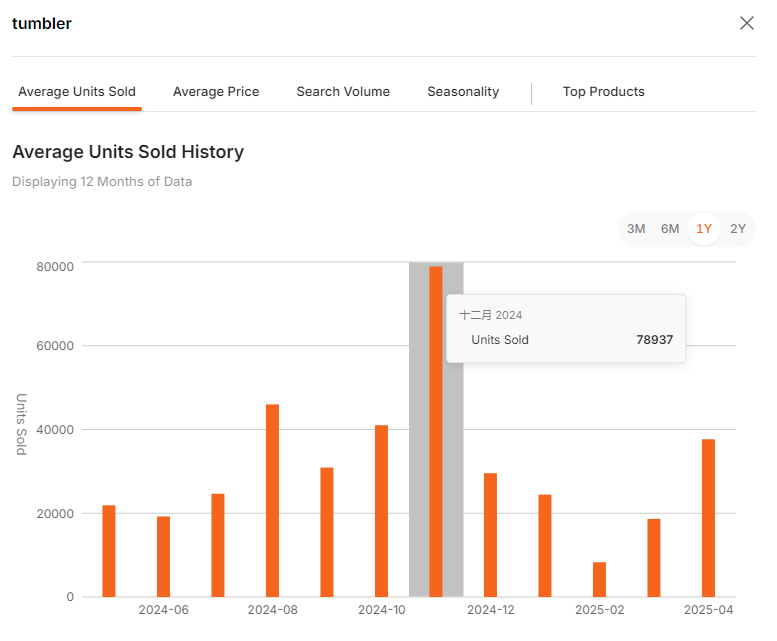The width and height of the screenshot is (777, 641).
Task: Click the 2025-04 x-axis label
Action: pos(708,610)
